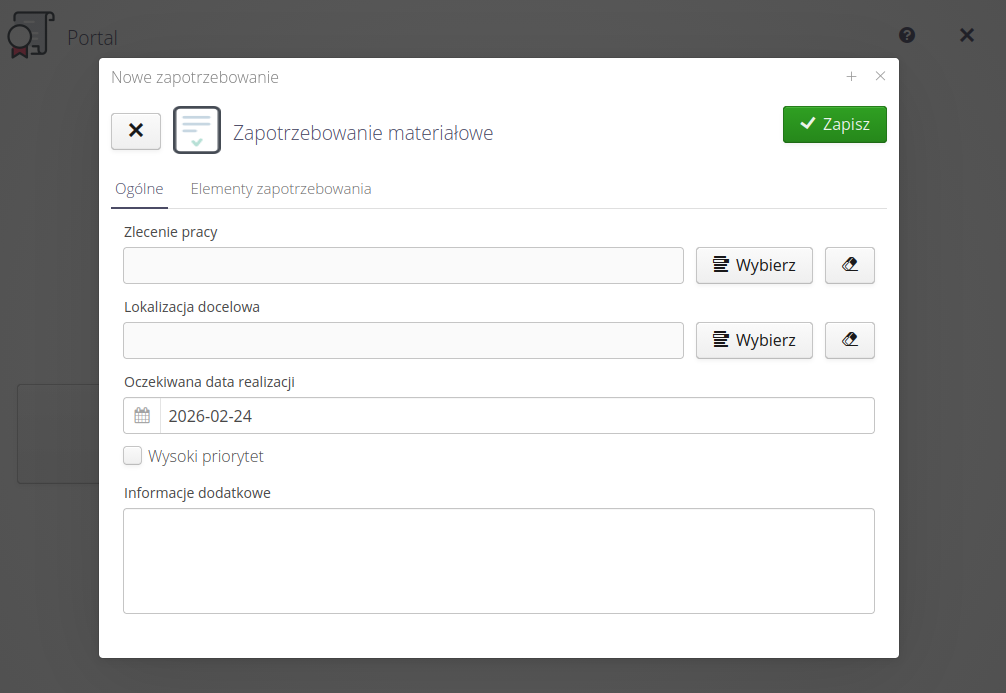Image resolution: width=1006 pixels, height=693 pixels.
Task: Open the Elementy zapotrzebowania tab
Action: [281, 188]
